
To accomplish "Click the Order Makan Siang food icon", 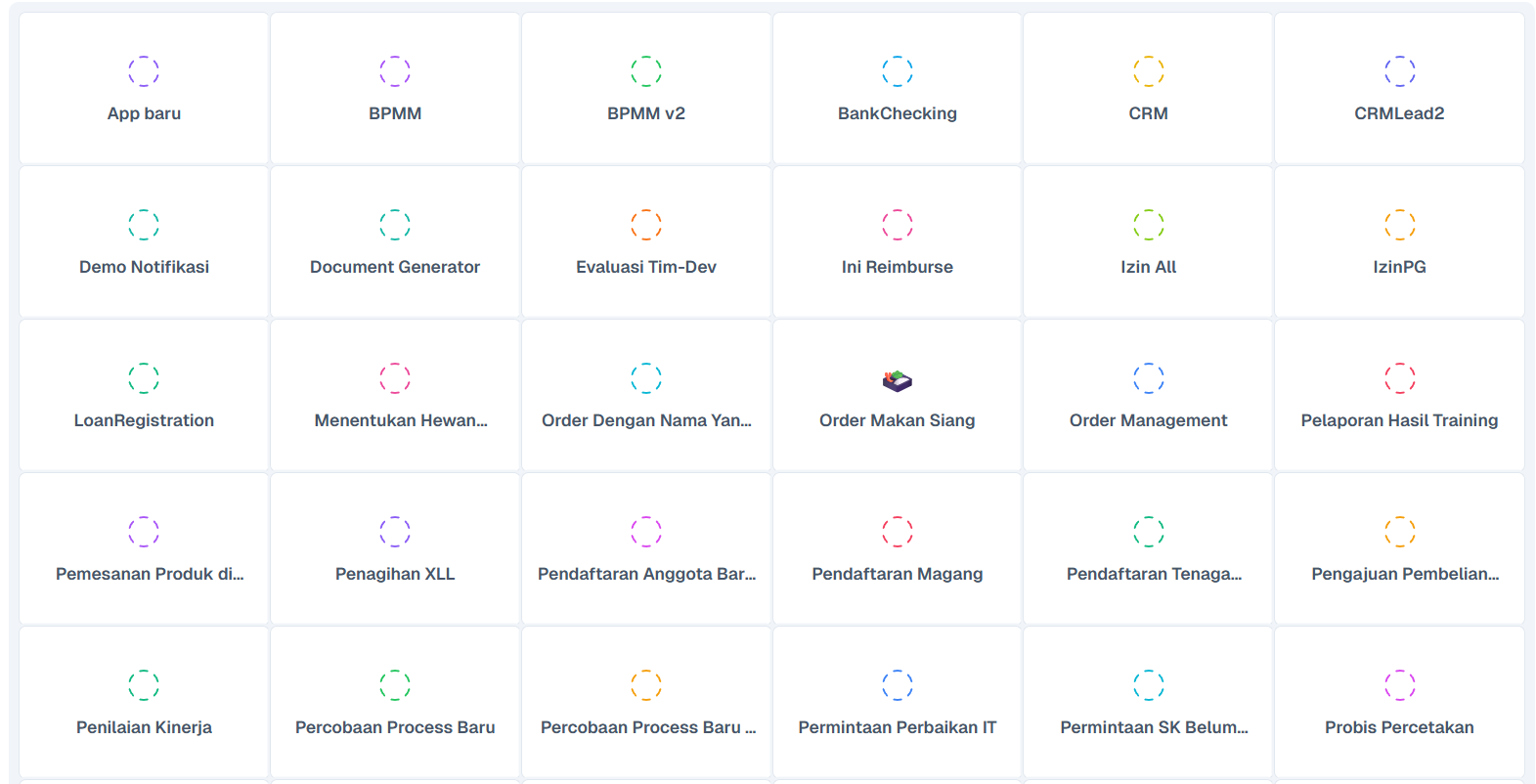I will pyautogui.click(x=897, y=380).
